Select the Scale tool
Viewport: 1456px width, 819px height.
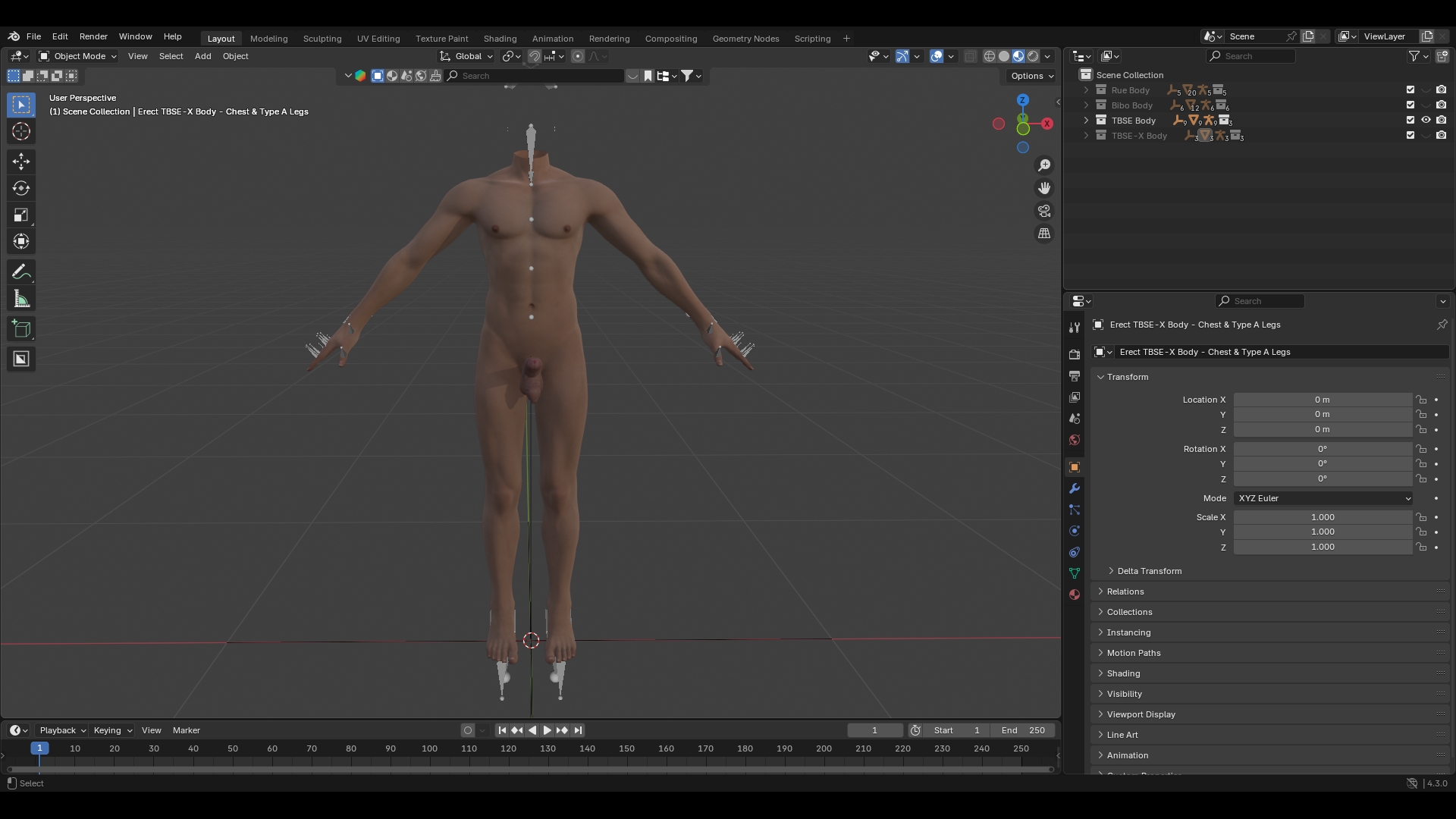point(21,215)
